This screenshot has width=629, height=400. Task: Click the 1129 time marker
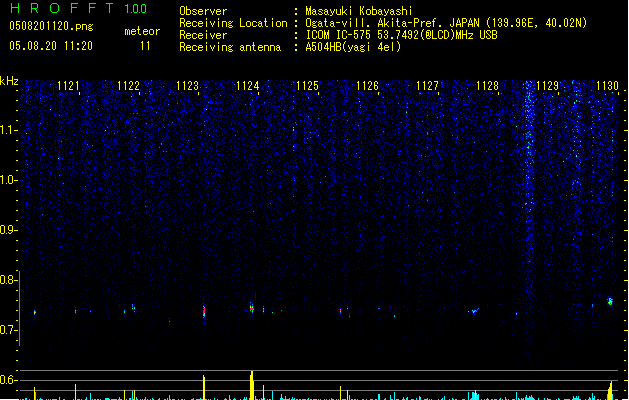click(x=548, y=86)
